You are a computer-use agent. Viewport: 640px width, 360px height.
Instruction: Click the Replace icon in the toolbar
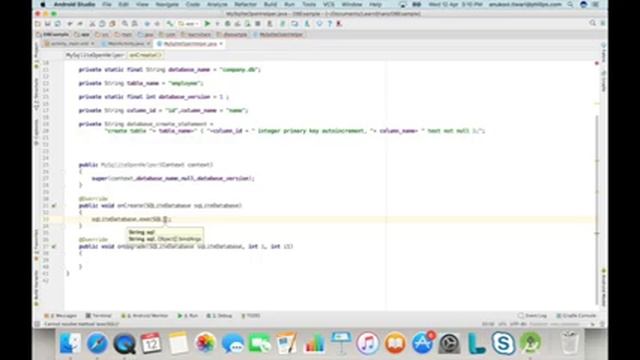(x=134, y=24)
